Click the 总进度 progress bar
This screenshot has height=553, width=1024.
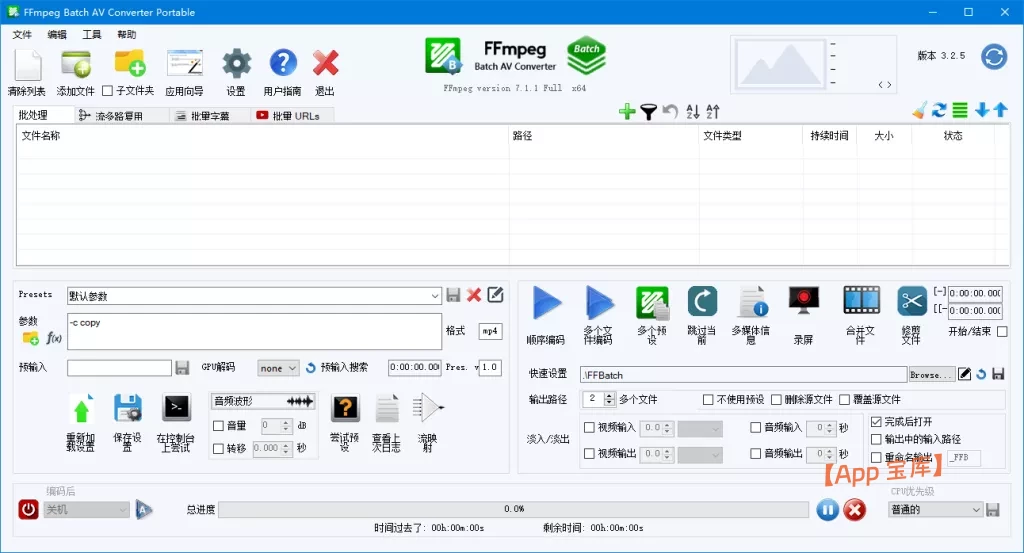pos(513,509)
